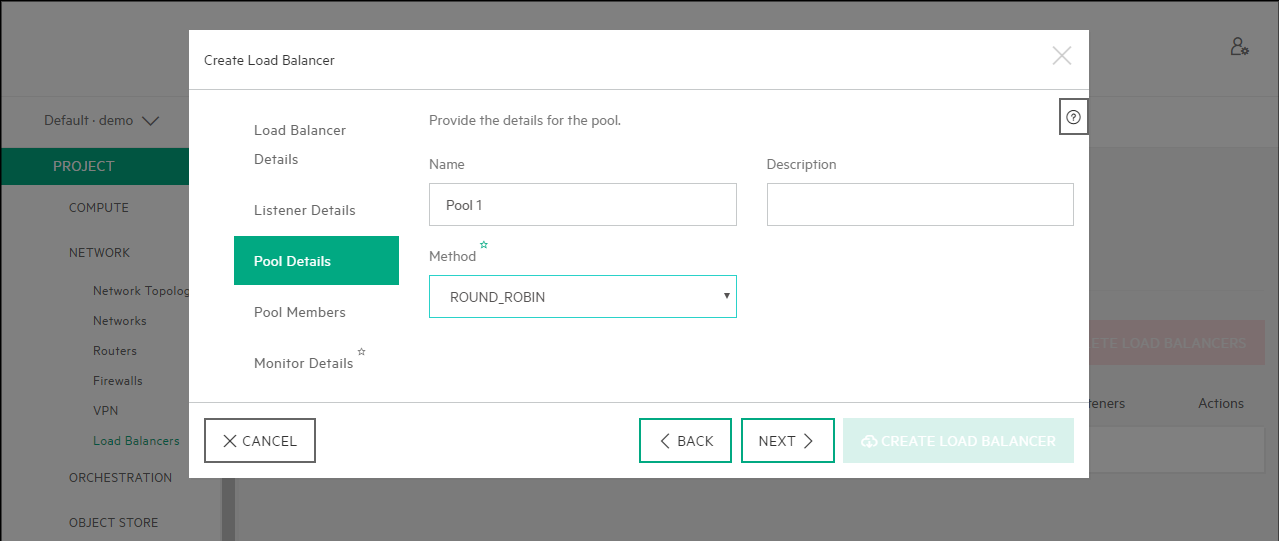Click the Description input field
Image resolution: width=1279 pixels, height=541 pixels.
(x=919, y=205)
